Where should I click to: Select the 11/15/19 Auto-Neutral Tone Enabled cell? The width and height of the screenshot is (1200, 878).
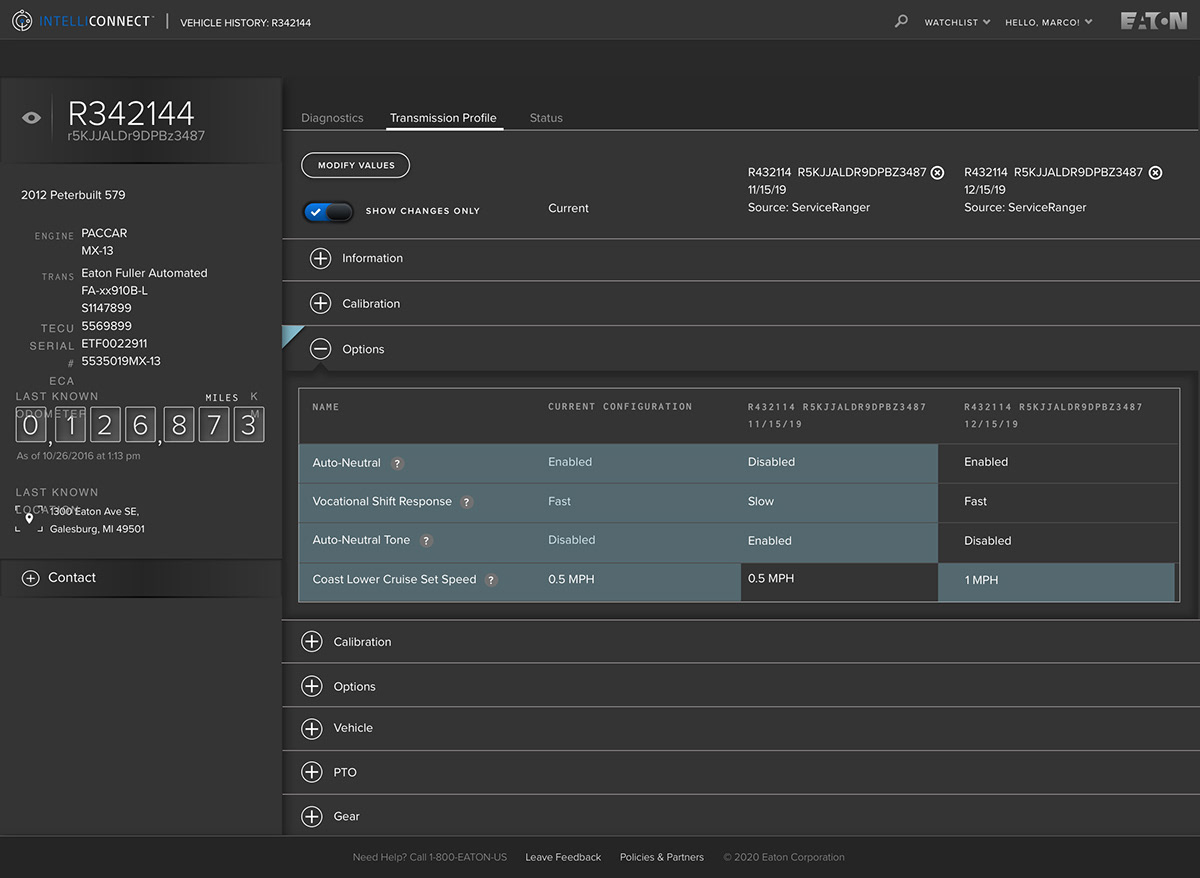839,541
